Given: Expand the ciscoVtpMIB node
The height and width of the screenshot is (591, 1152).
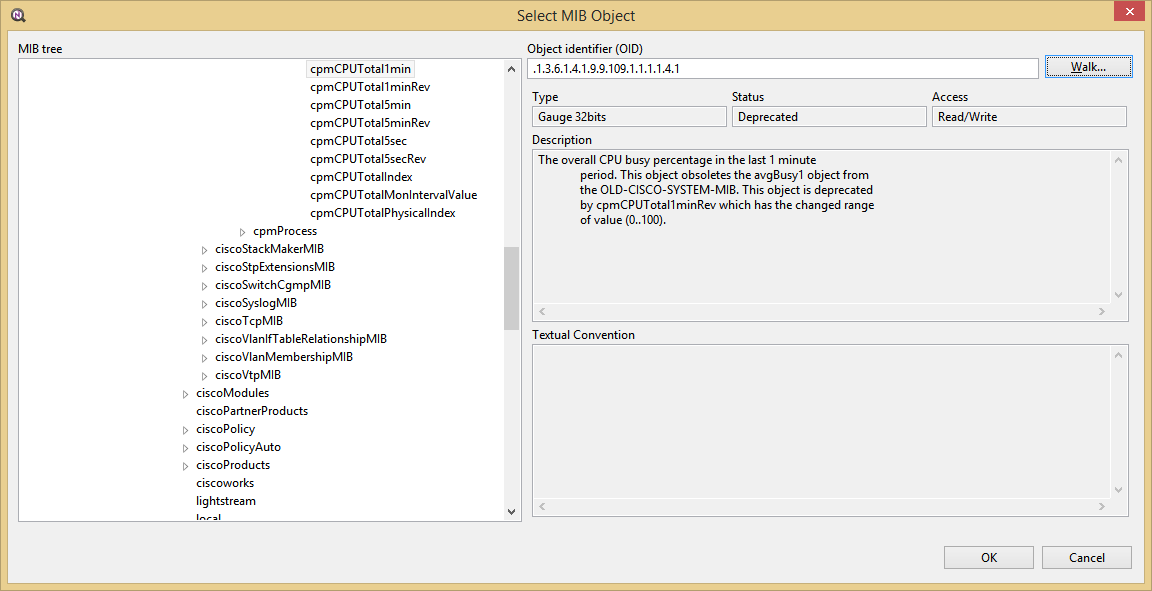Looking at the screenshot, I should coord(205,376).
